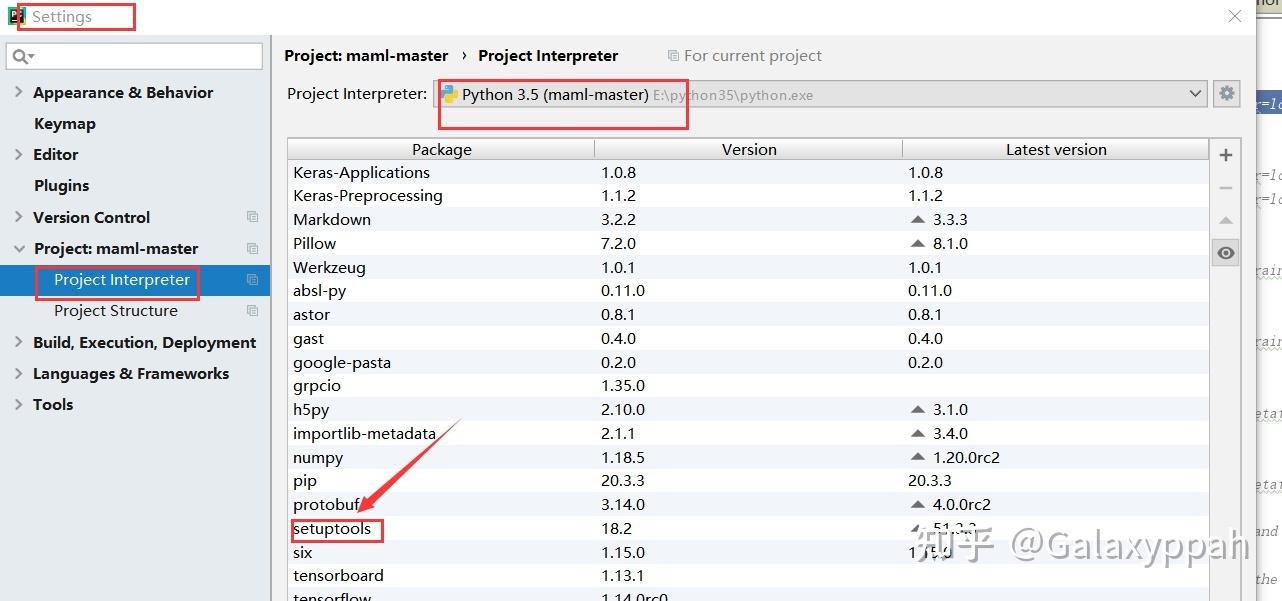Install a new package with the plus icon
The image size is (1282, 601).
point(1226,154)
